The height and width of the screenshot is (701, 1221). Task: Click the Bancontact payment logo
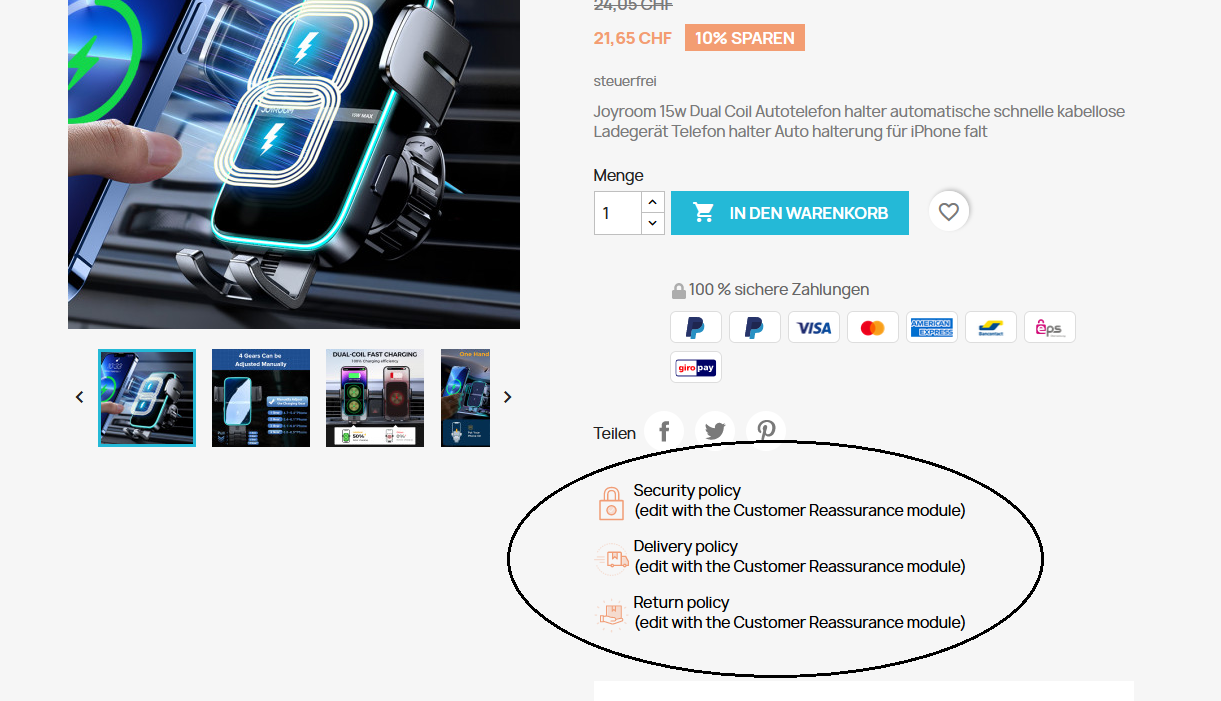click(991, 327)
